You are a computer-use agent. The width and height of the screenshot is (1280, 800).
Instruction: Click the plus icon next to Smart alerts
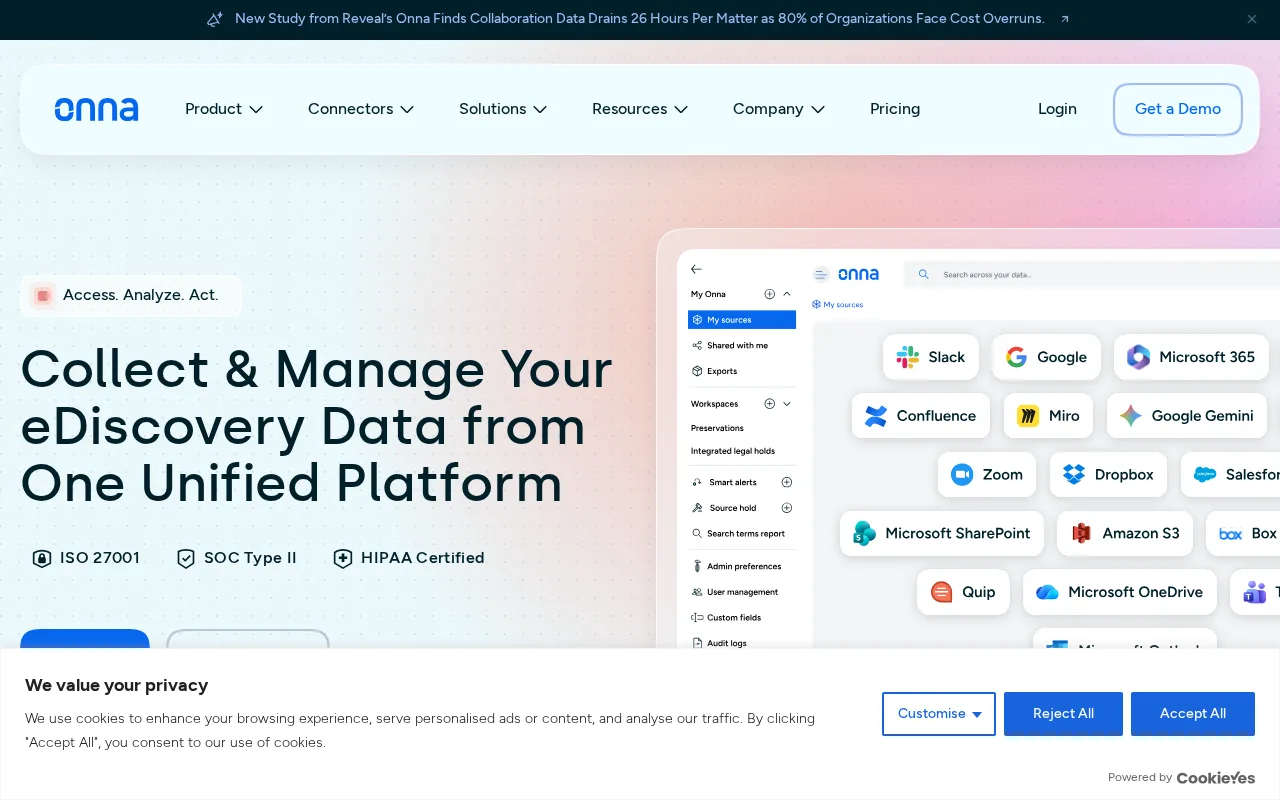click(786, 482)
